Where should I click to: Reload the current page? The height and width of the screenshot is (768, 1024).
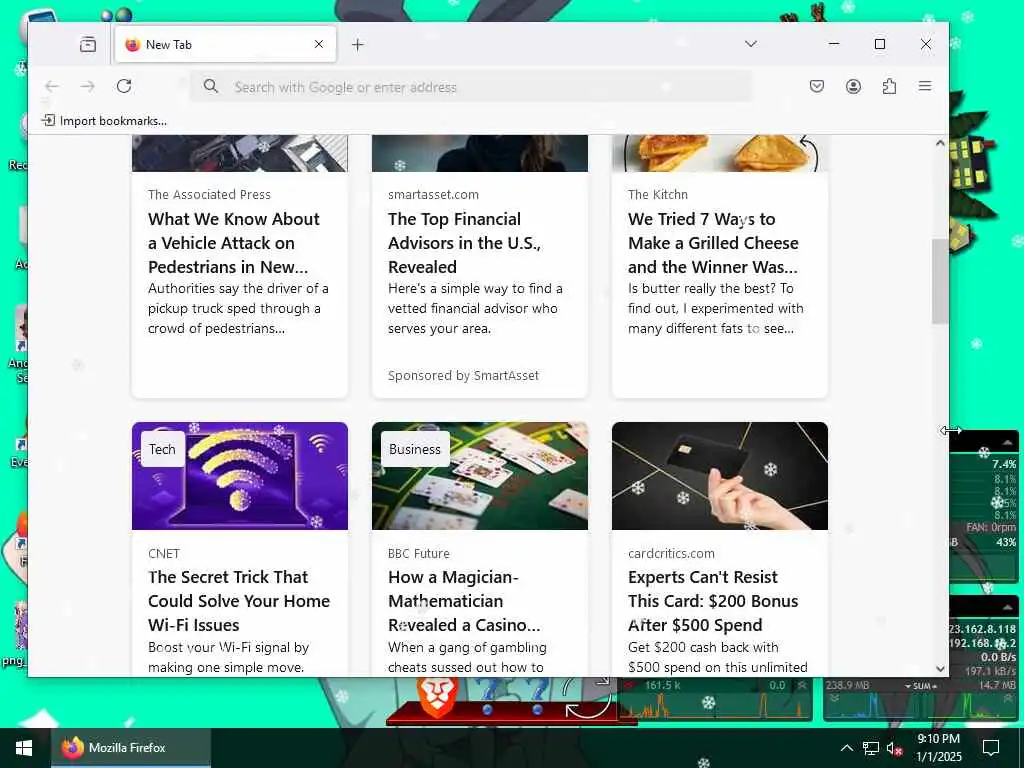pyautogui.click(x=124, y=86)
